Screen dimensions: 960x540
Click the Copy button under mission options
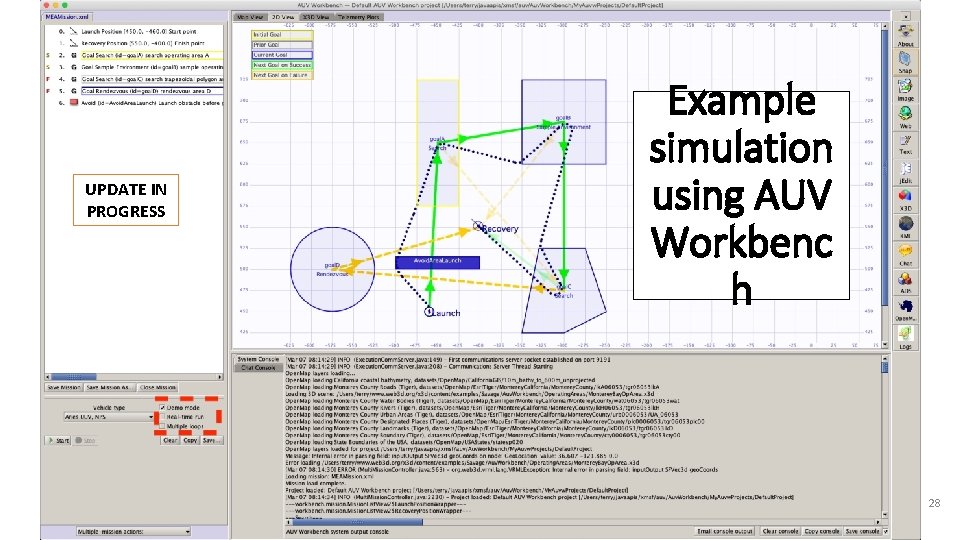190,440
